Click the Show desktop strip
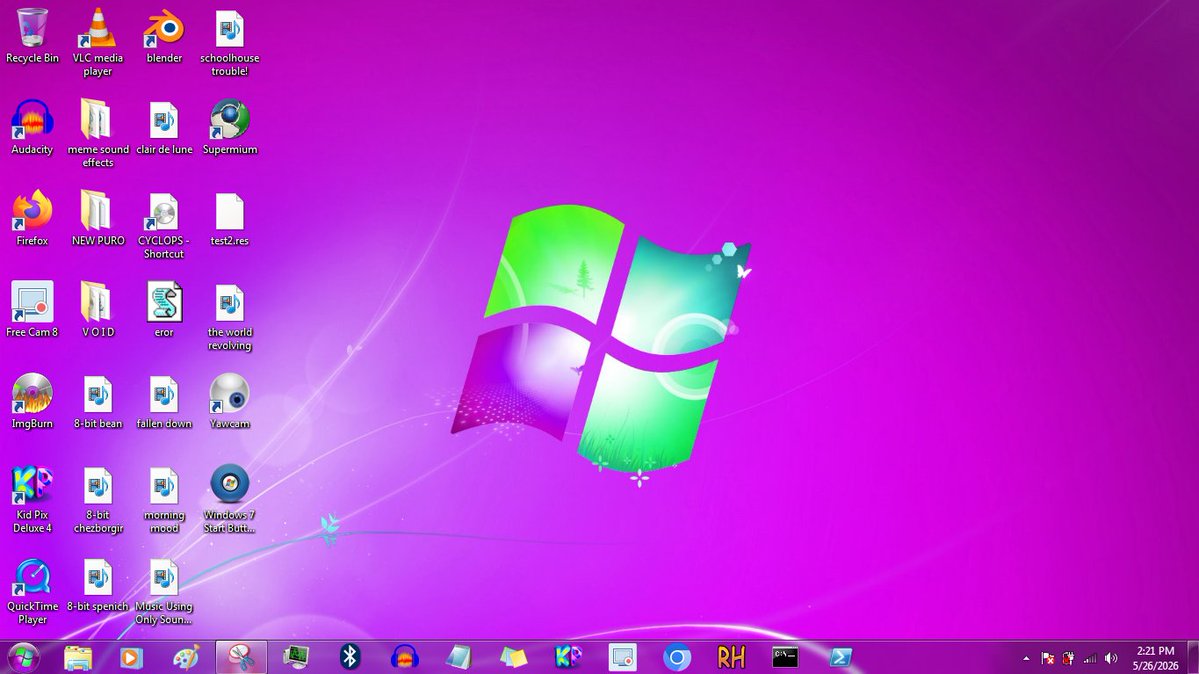 pos(1192,658)
